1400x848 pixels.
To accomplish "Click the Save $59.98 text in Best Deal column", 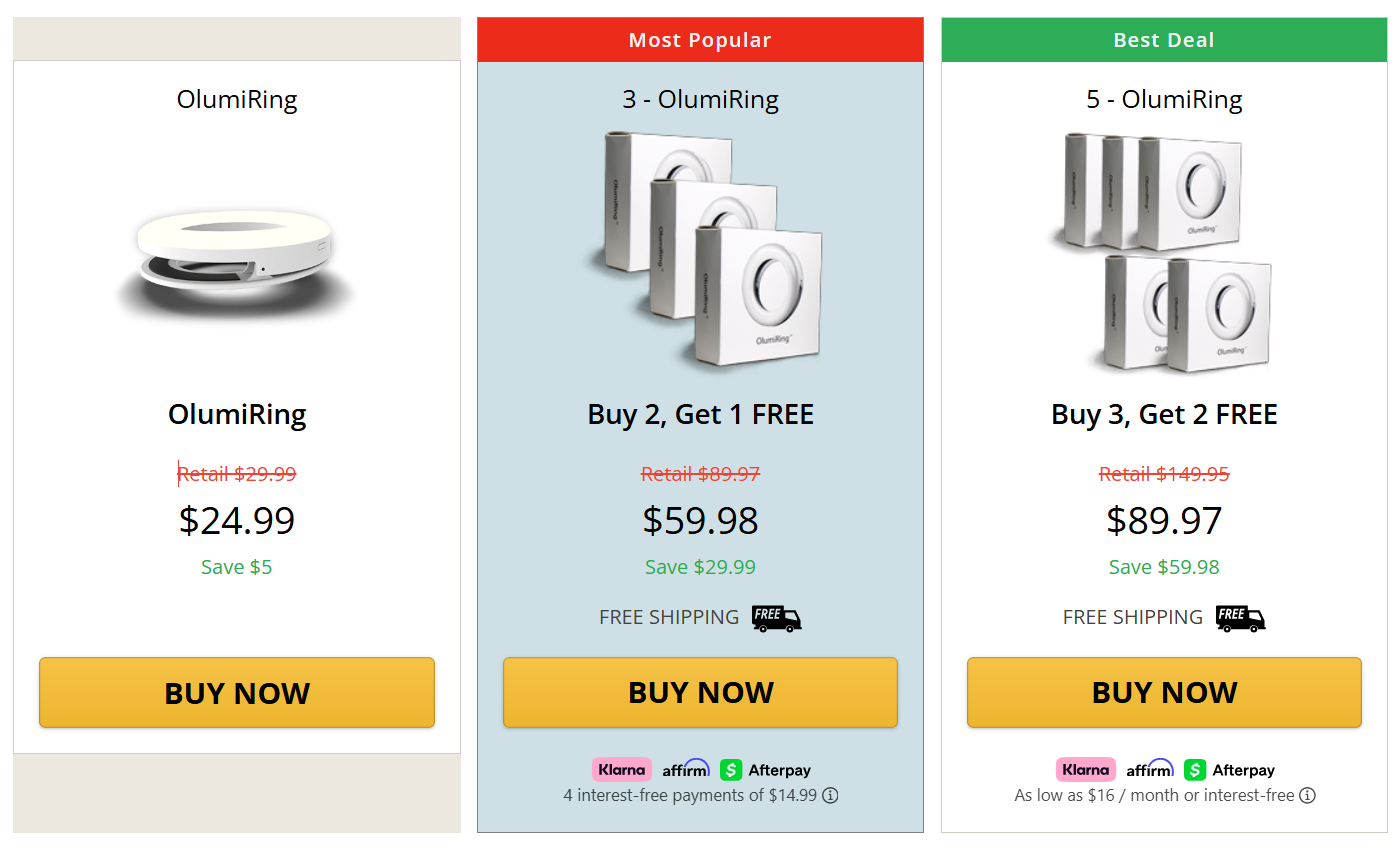I will pyautogui.click(x=1163, y=566).
